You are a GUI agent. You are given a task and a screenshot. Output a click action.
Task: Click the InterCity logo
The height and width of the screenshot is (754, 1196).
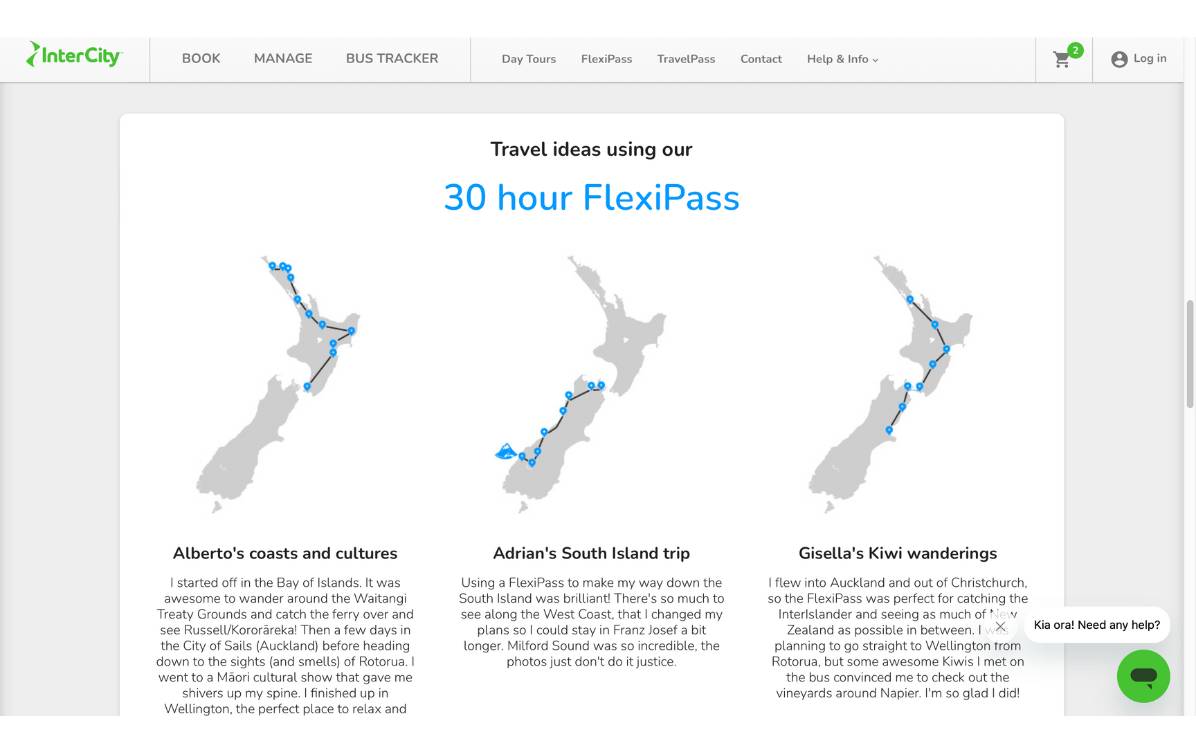74,55
